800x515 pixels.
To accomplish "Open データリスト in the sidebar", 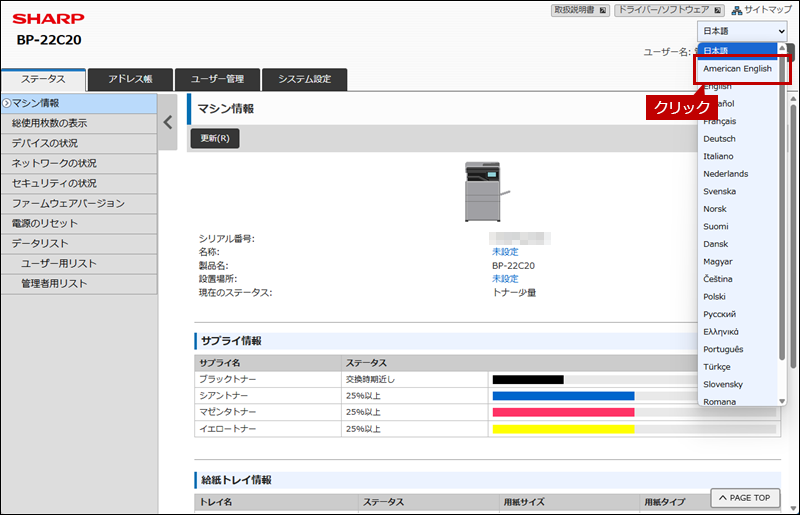I will 79,243.
